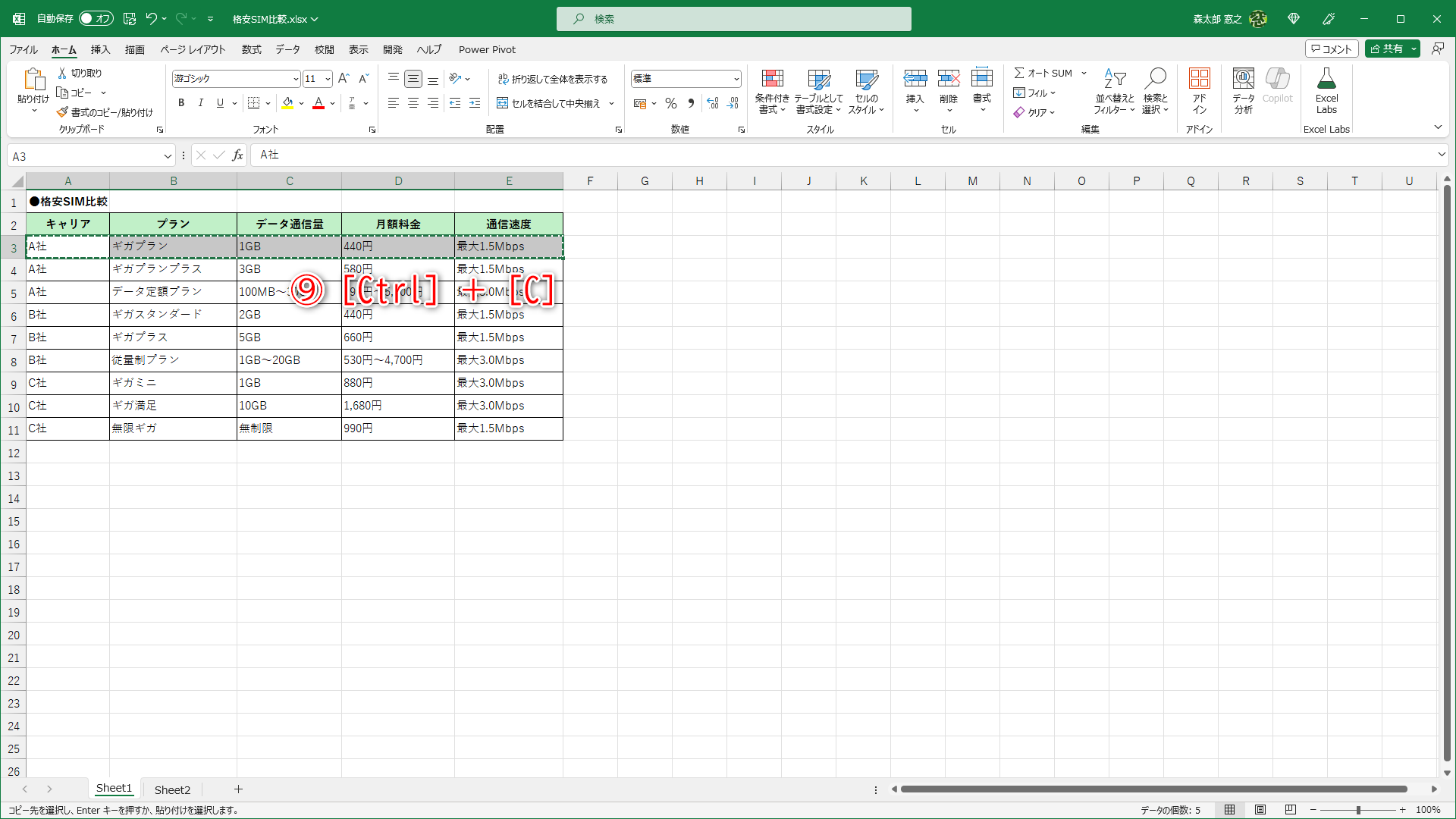
Task: Click the zoom slider handle
Action: [1358, 810]
